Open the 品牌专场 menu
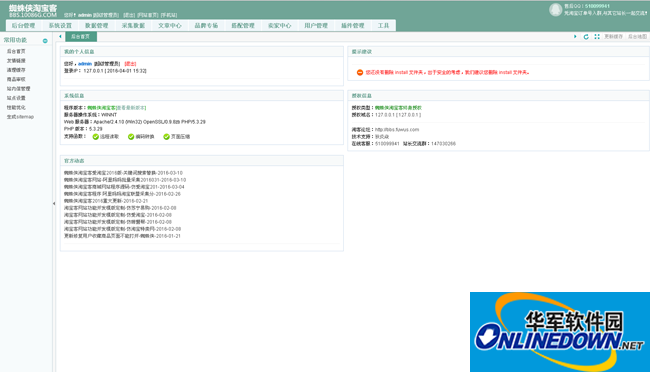Screen dimensions: 650x372 pyautogui.click(x=206, y=25)
